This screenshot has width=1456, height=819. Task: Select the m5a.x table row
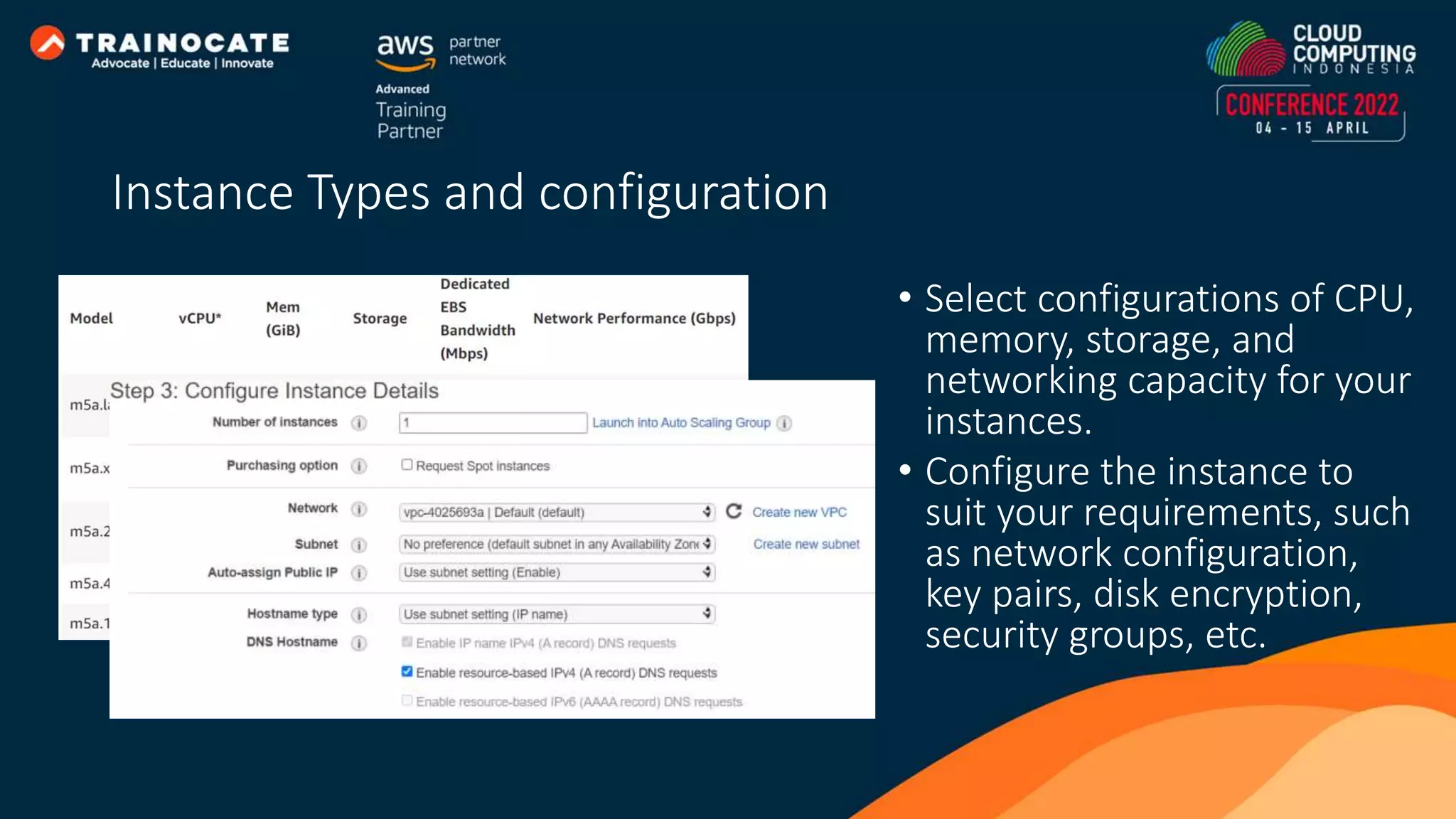tap(85, 469)
